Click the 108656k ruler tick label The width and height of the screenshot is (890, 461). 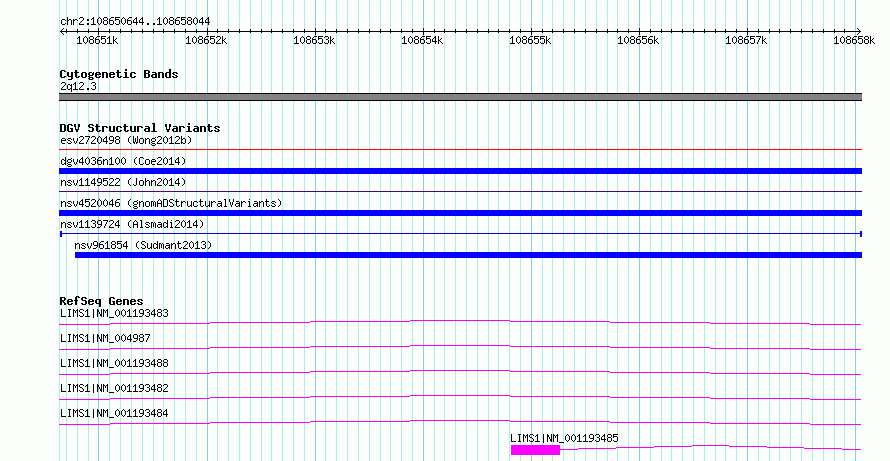coord(638,40)
